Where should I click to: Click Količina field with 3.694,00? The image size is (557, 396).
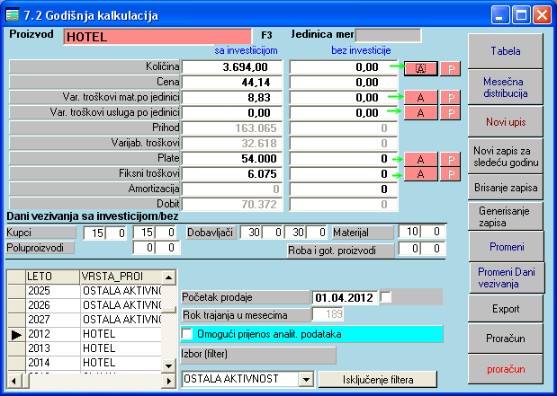click(232, 67)
